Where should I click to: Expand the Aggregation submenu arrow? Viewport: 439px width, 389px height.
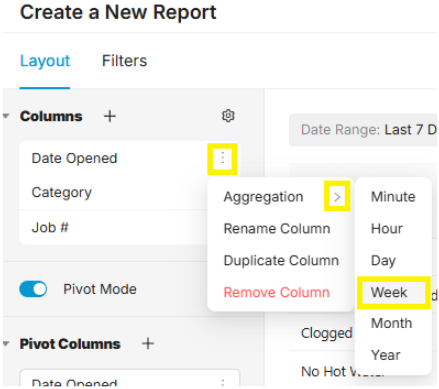(x=337, y=197)
